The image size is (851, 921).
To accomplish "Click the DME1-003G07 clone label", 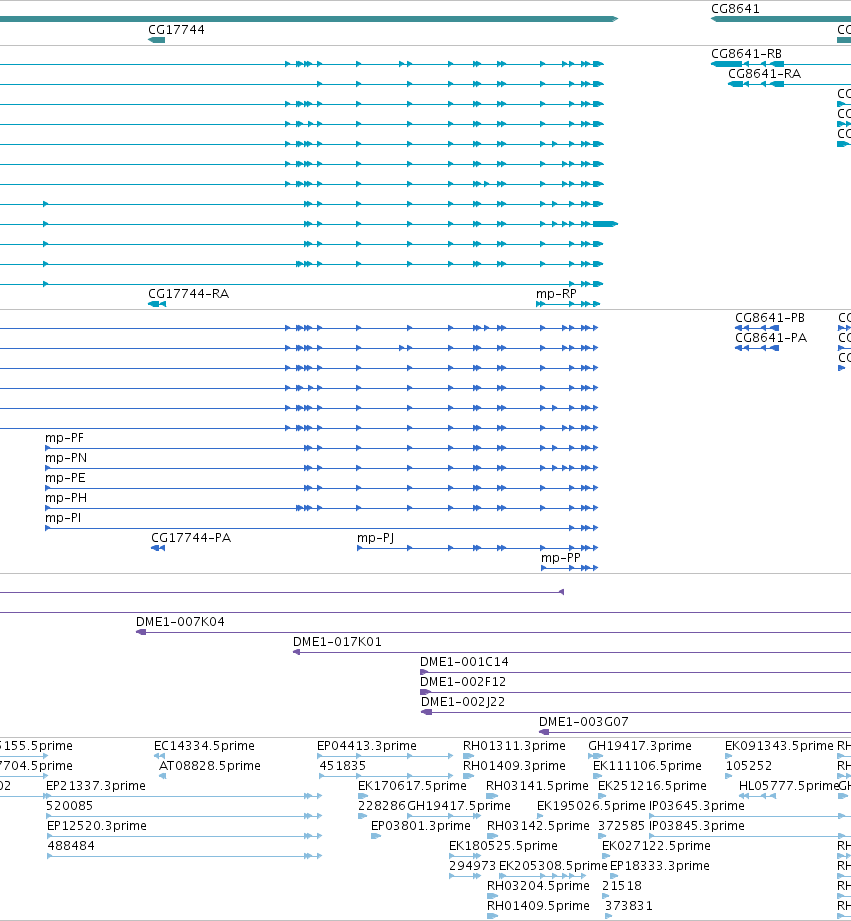I will click(x=584, y=721).
